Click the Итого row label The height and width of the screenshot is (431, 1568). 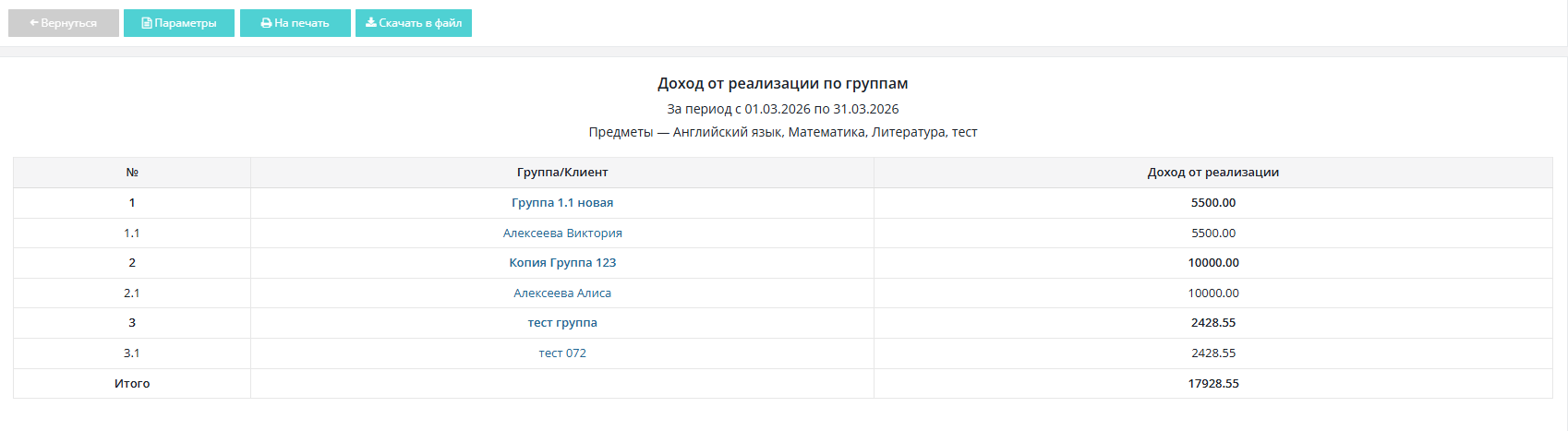point(132,384)
